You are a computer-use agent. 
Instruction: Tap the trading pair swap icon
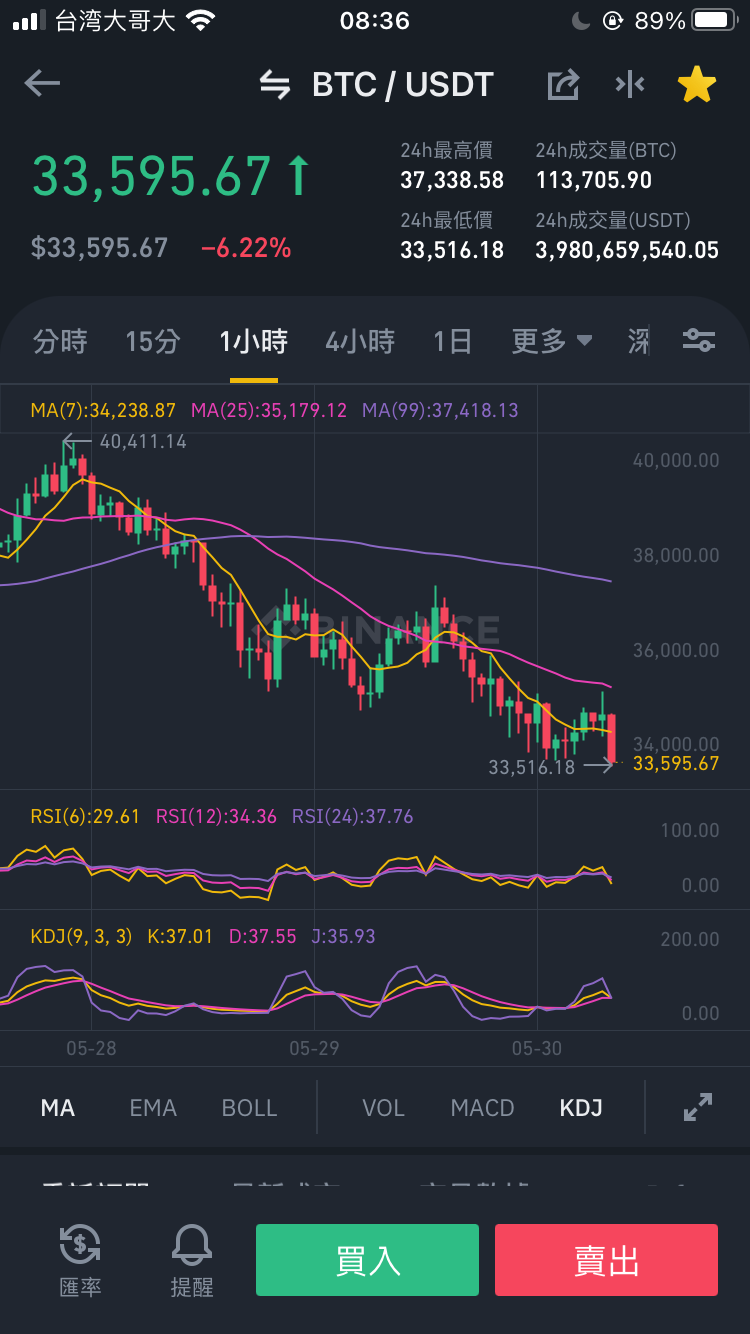tap(275, 85)
